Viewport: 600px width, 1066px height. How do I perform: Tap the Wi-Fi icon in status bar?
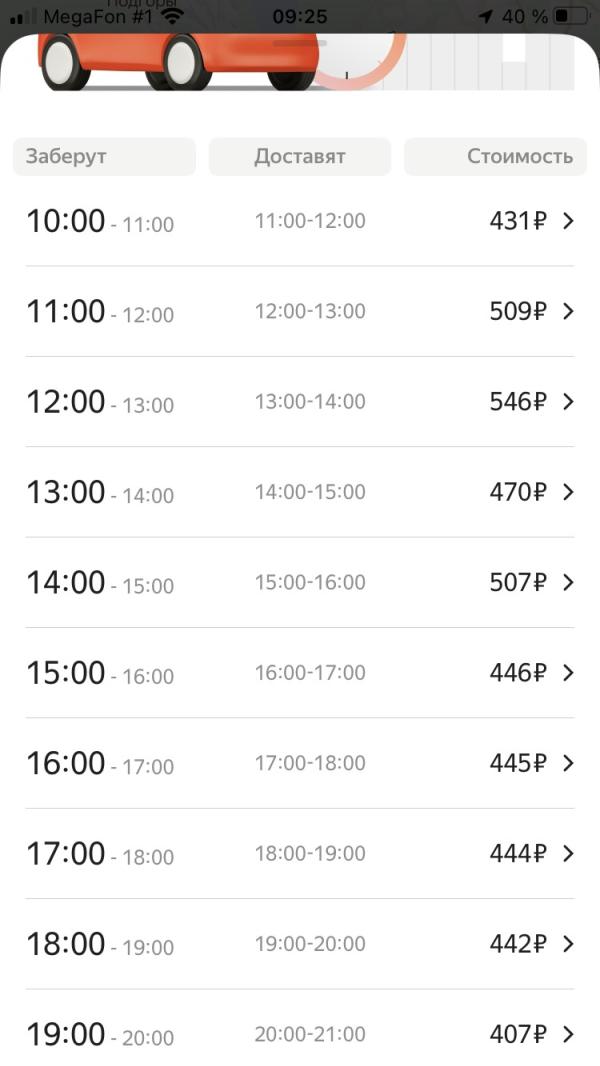pyautogui.click(x=174, y=16)
